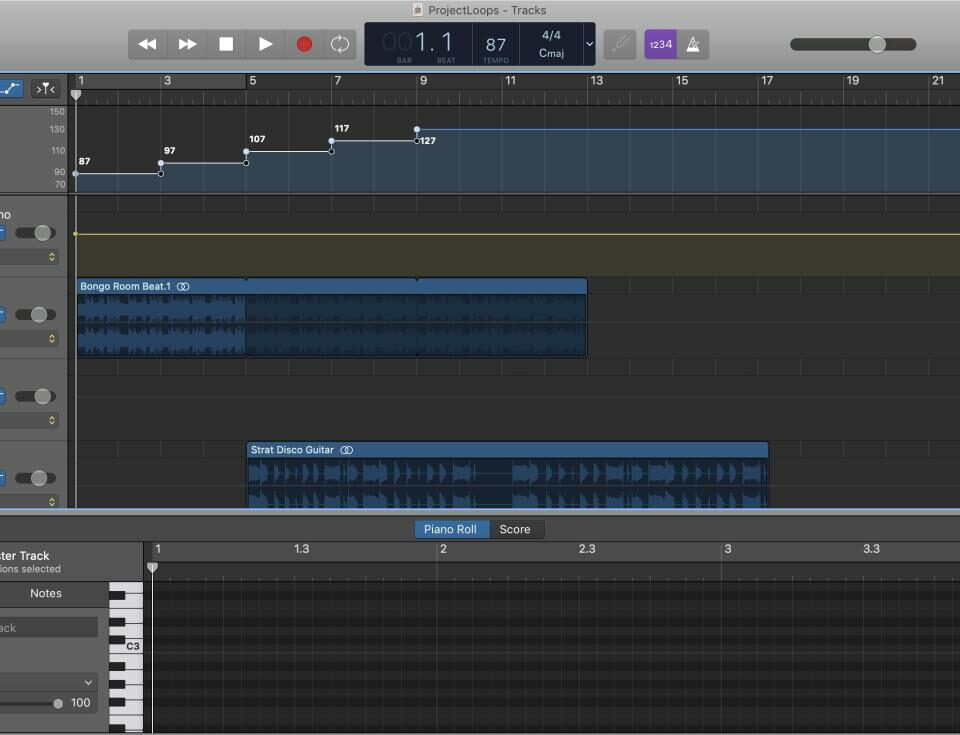Screen dimensions: 960x735
Task: Start recording with the red Record button
Action: tap(304, 44)
